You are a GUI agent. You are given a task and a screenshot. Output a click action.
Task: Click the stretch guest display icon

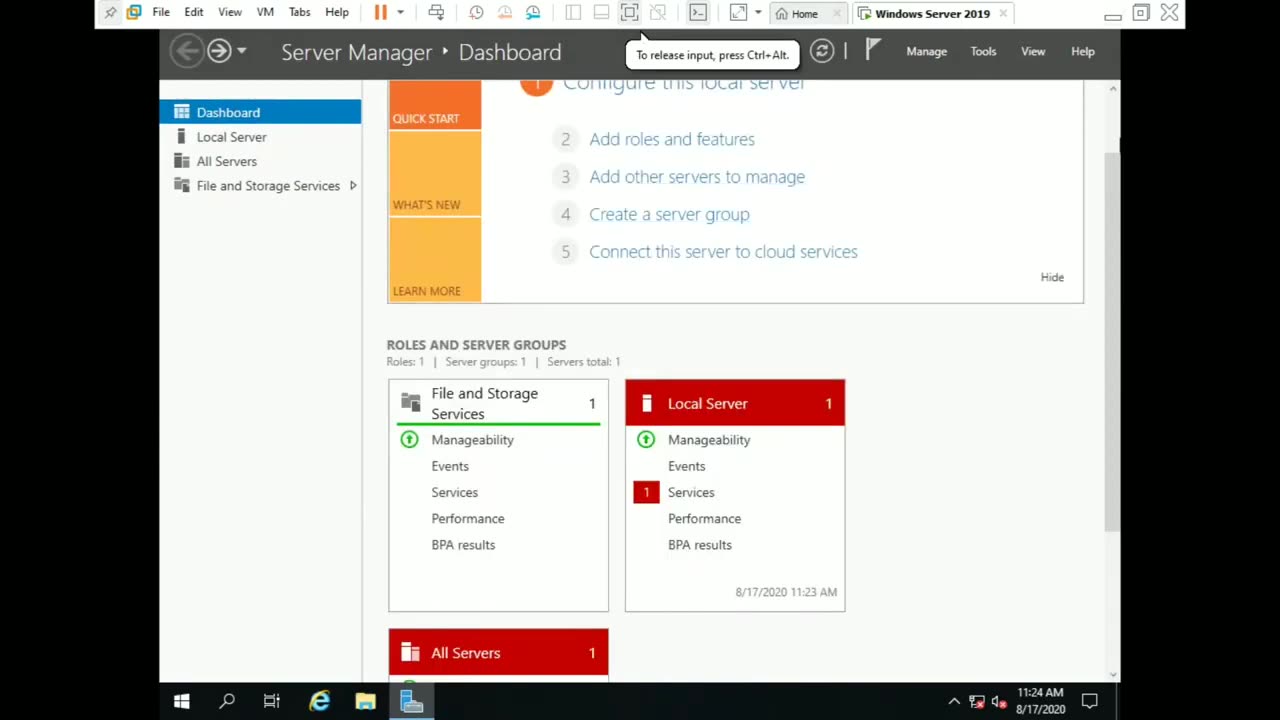tap(738, 13)
